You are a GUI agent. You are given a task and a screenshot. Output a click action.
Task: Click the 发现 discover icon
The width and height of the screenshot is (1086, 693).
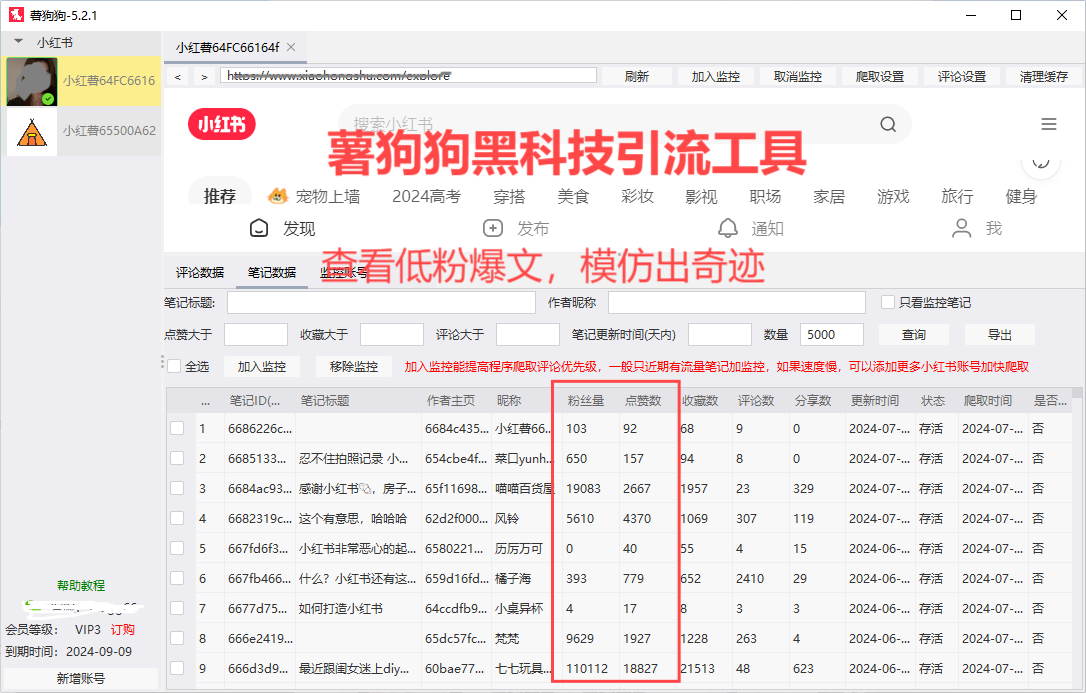pyautogui.click(x=260, y=228)
